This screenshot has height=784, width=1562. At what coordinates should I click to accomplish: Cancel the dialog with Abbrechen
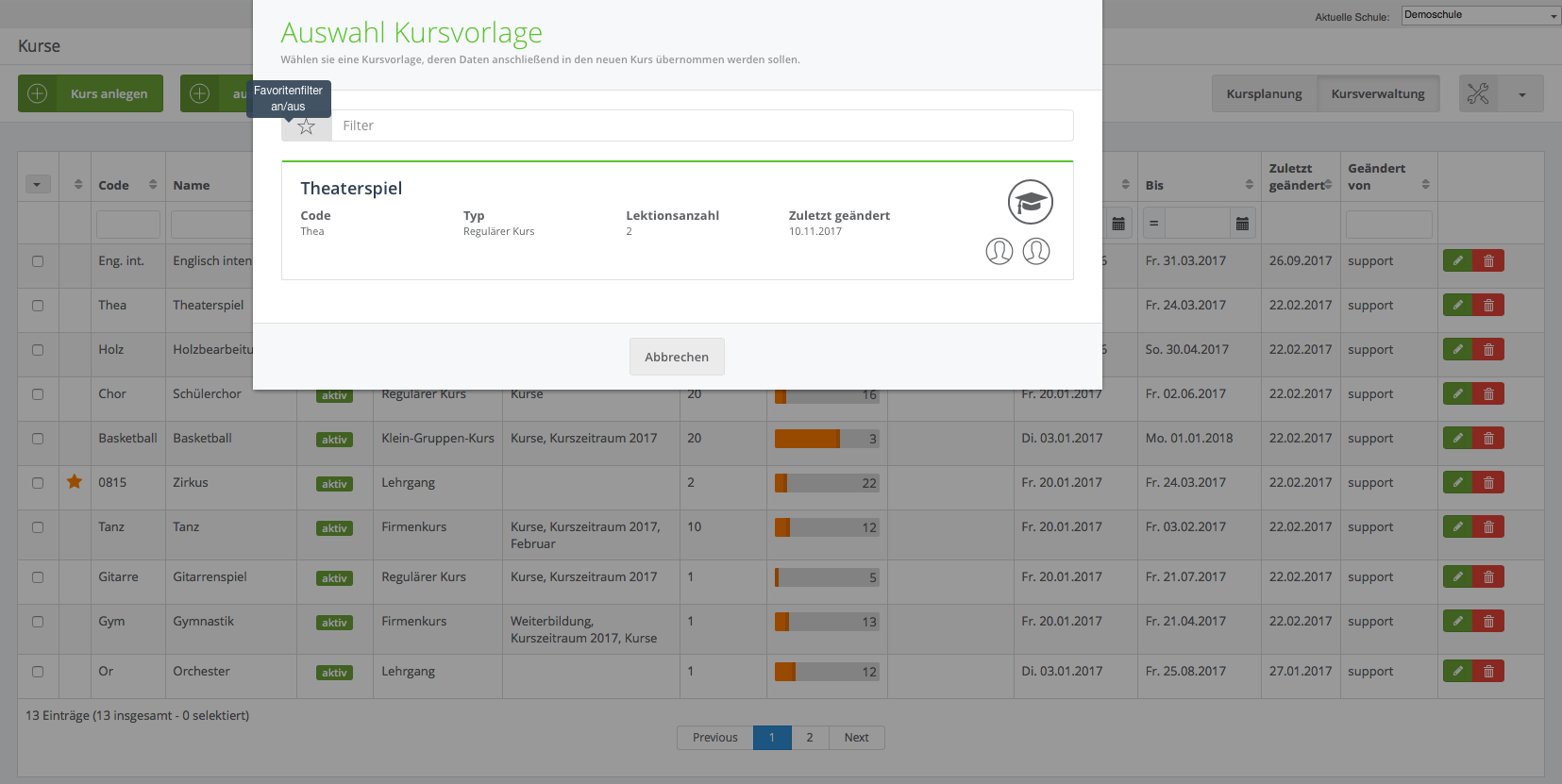pyautogui.click(x=677, y=357)
